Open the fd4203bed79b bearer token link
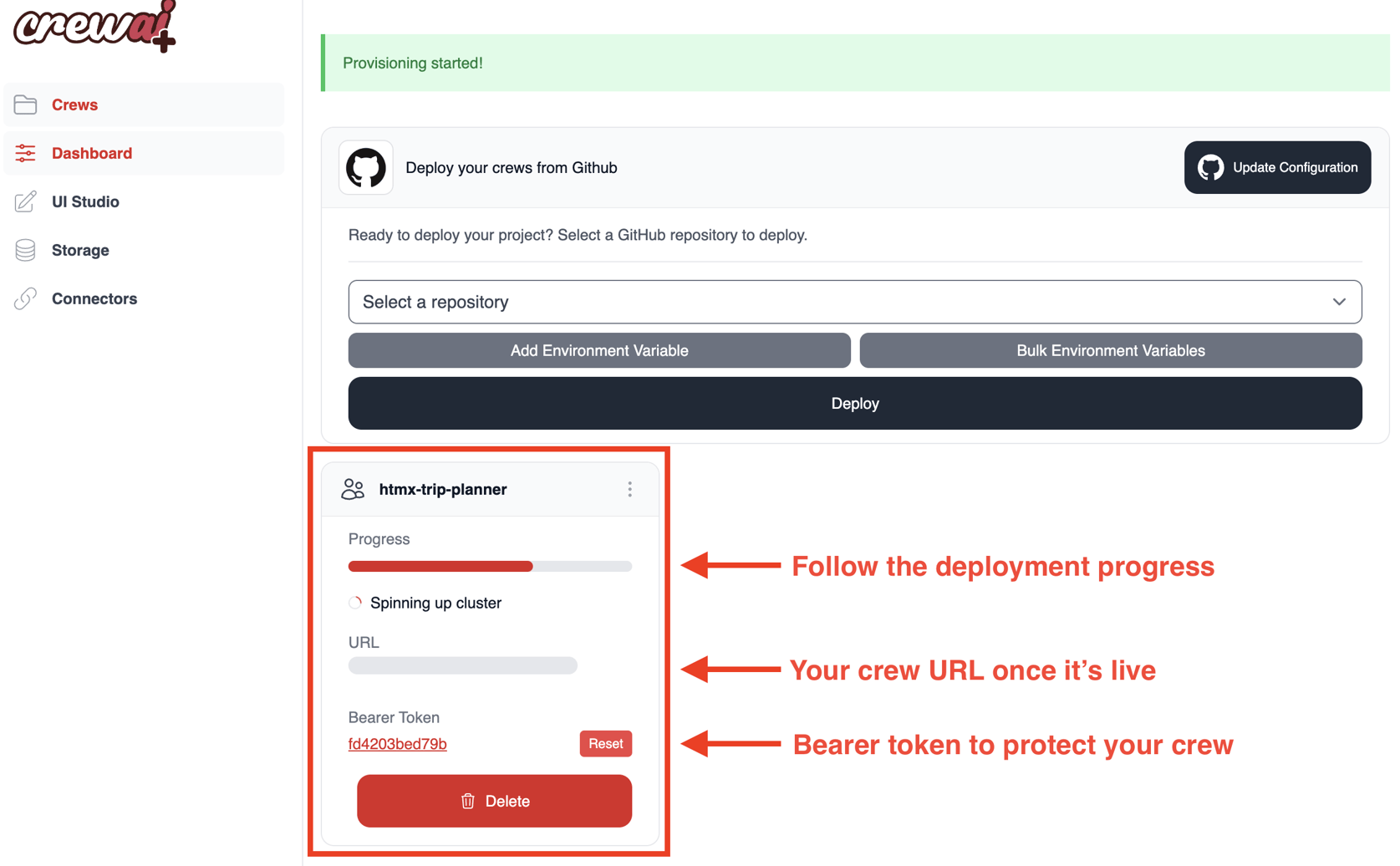 (x=397, y=743)
